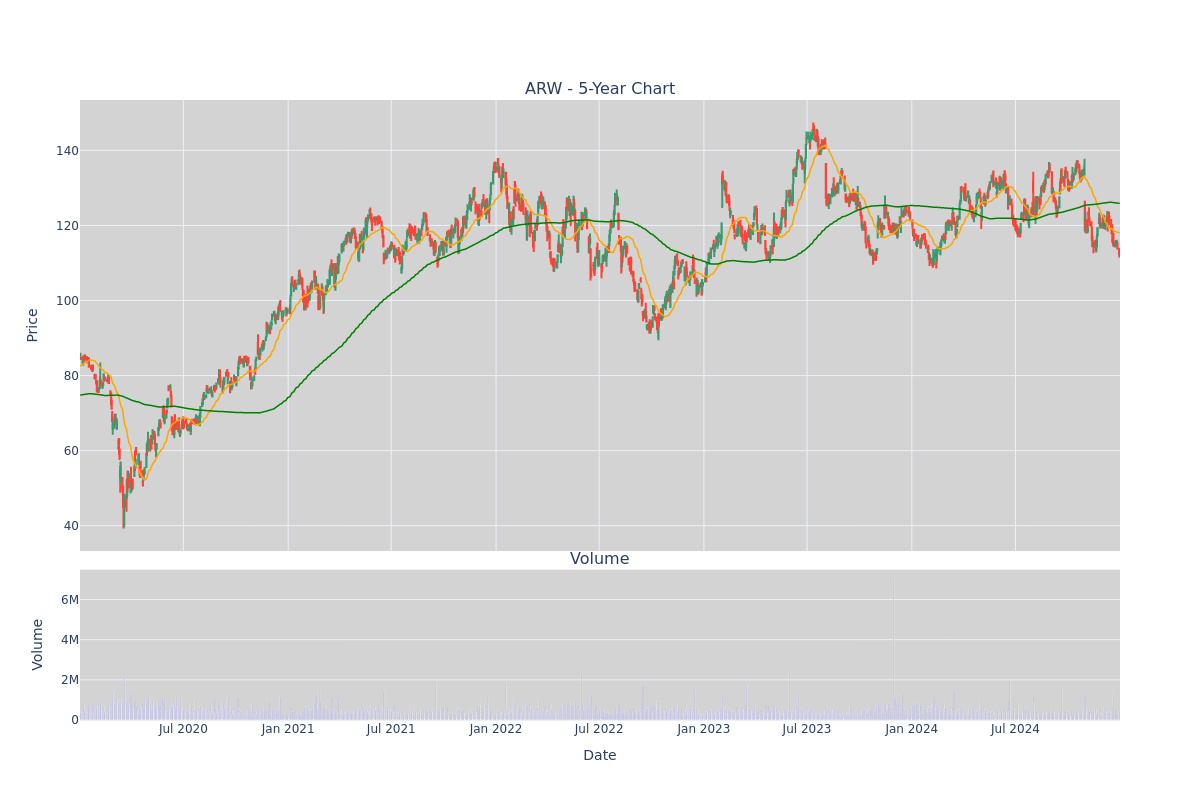The width and height of the screenshot is (1200, 800).
Task: Select the "Jan 2023" date tick
Action: pos(704,729)
